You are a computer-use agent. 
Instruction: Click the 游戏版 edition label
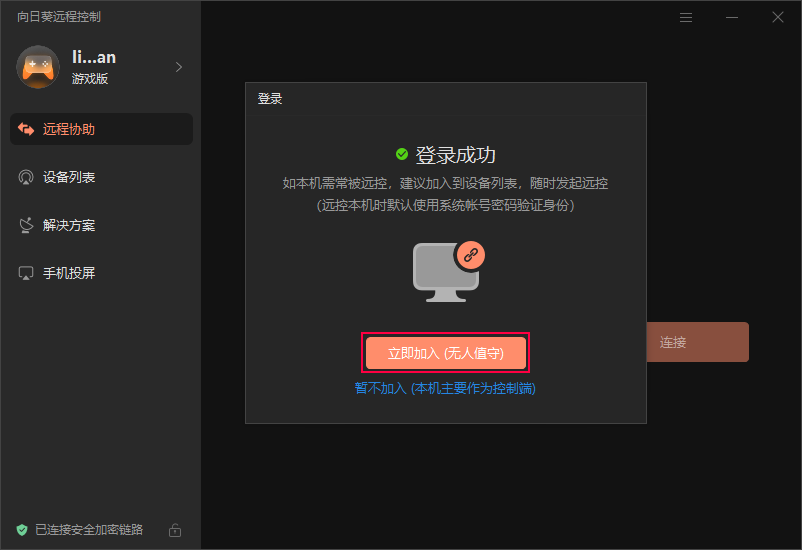(x=90, y=79)
